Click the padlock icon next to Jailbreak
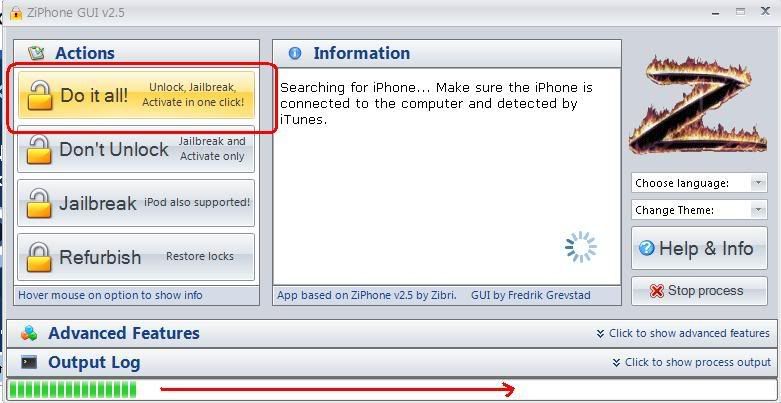Viewport: 781px width, 403px height. 39,203
